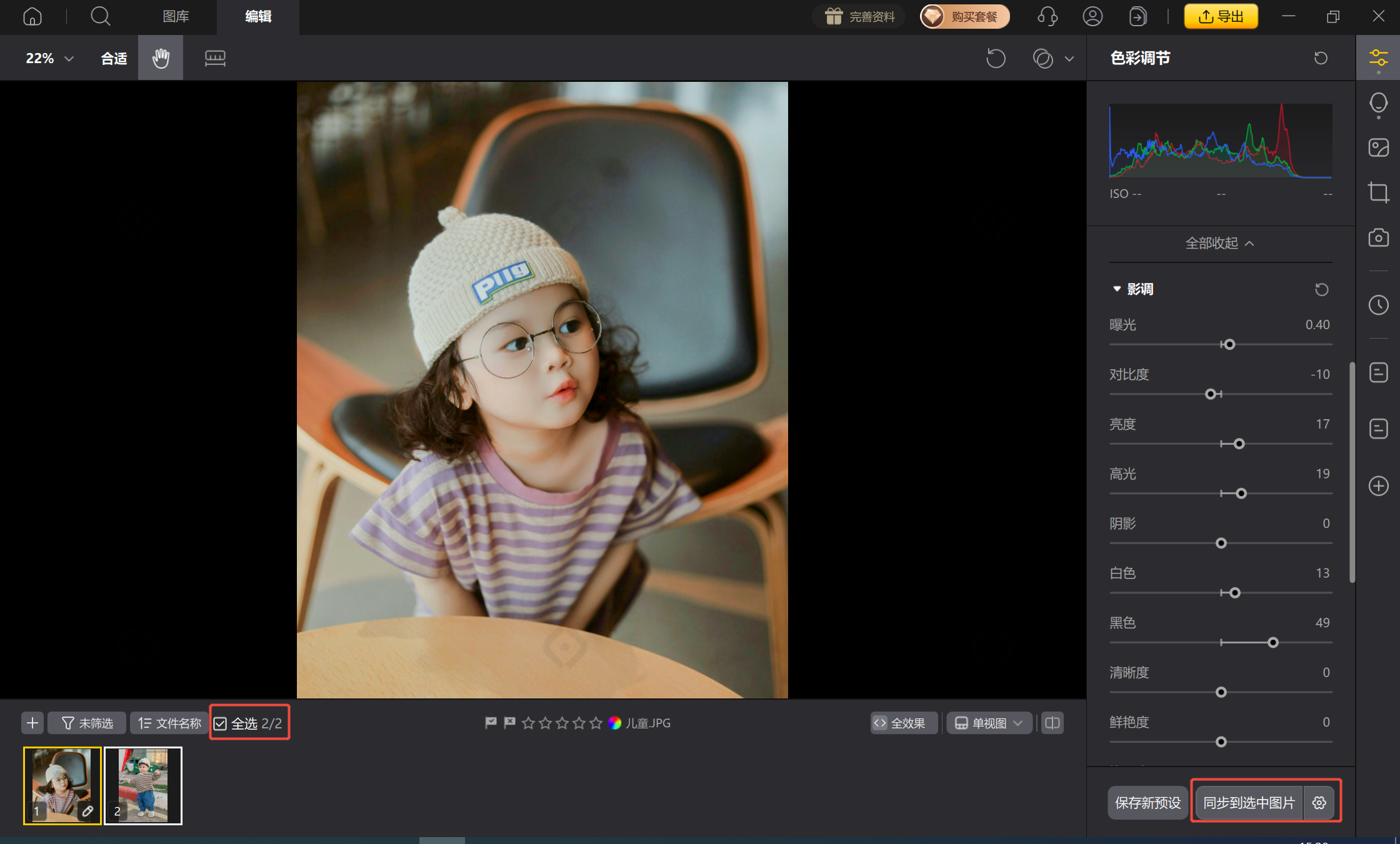Collapse all panels with 全部收起
The image size is (1400, 844).
[1219, 243]
